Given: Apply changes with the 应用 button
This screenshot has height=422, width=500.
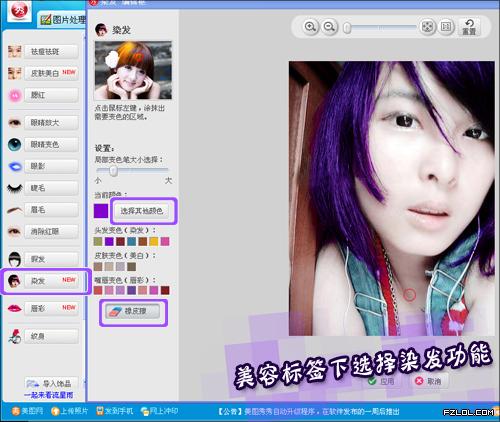Looking at the screenshot, I should (x=383, y=381).
